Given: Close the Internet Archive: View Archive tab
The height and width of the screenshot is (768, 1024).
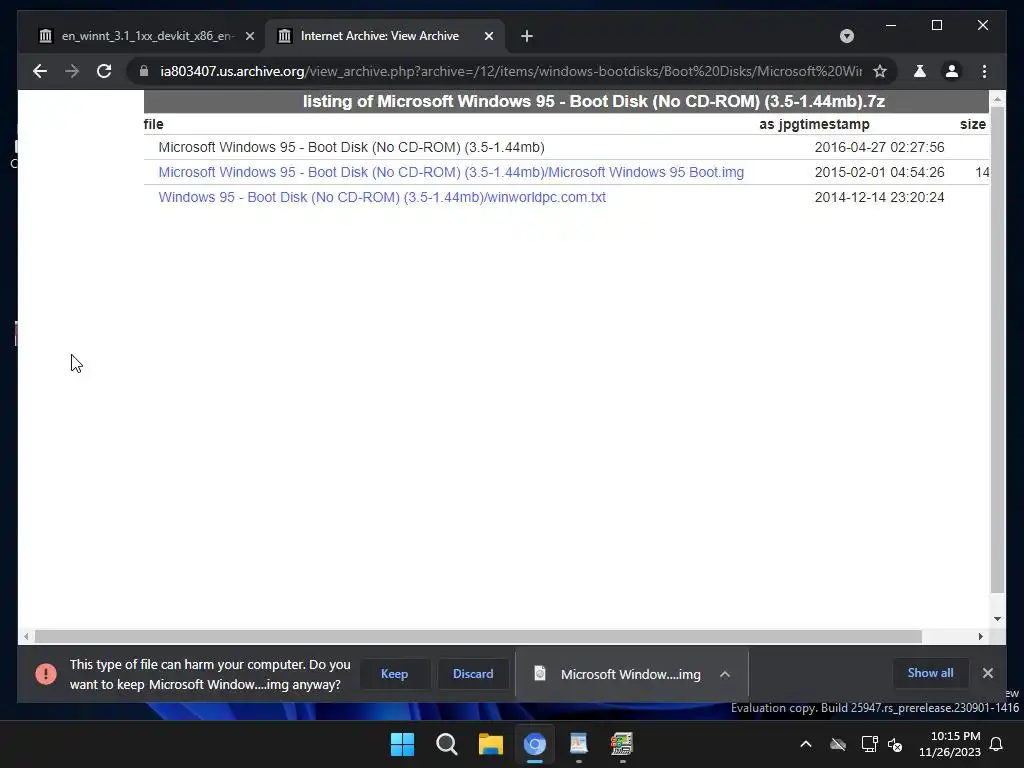Looking at the screenshot, I should coord(488,36).
